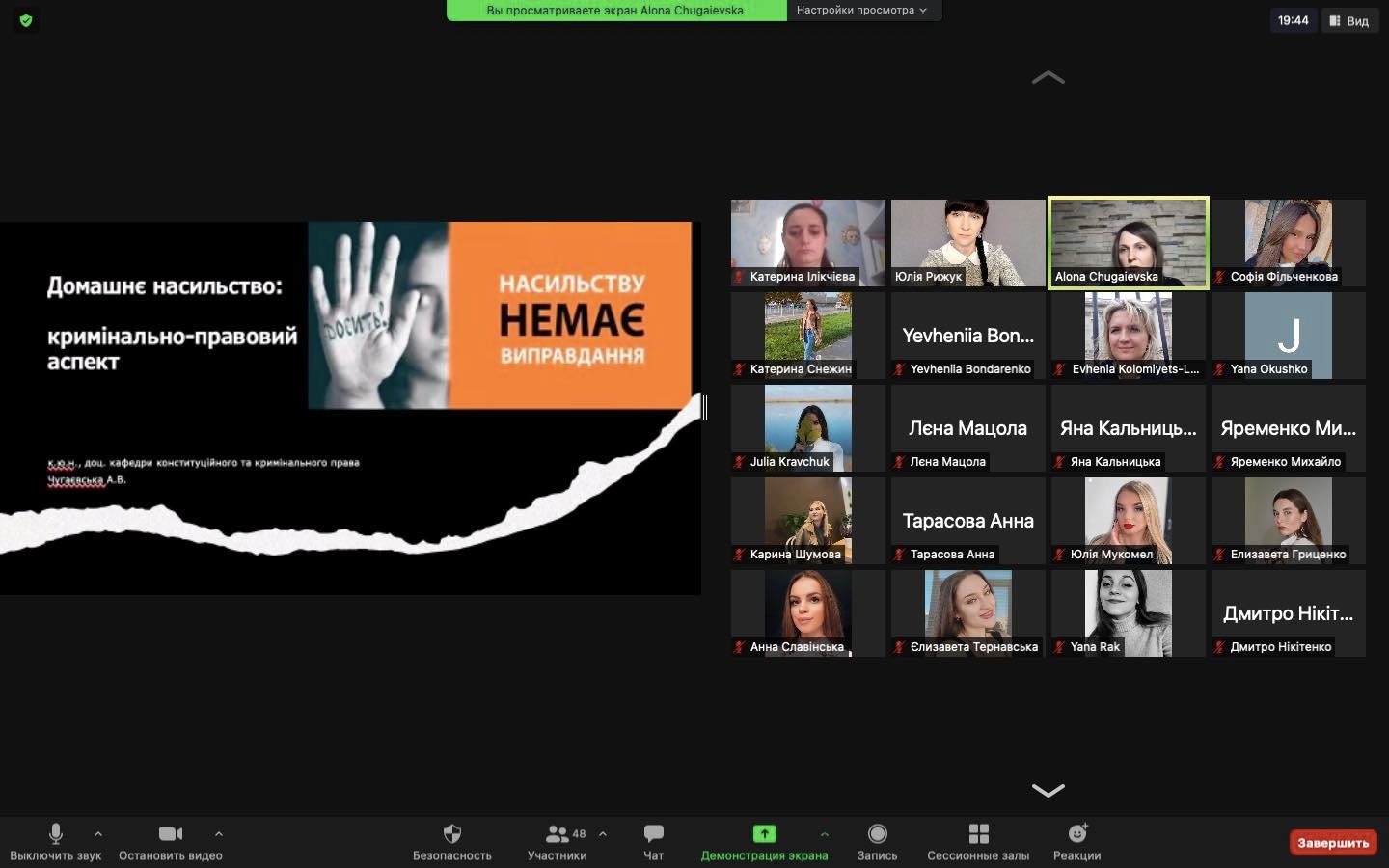Expand video options arrow next to camera
The height and width of the screenshot is (868, 1389).
click(219, 833)
